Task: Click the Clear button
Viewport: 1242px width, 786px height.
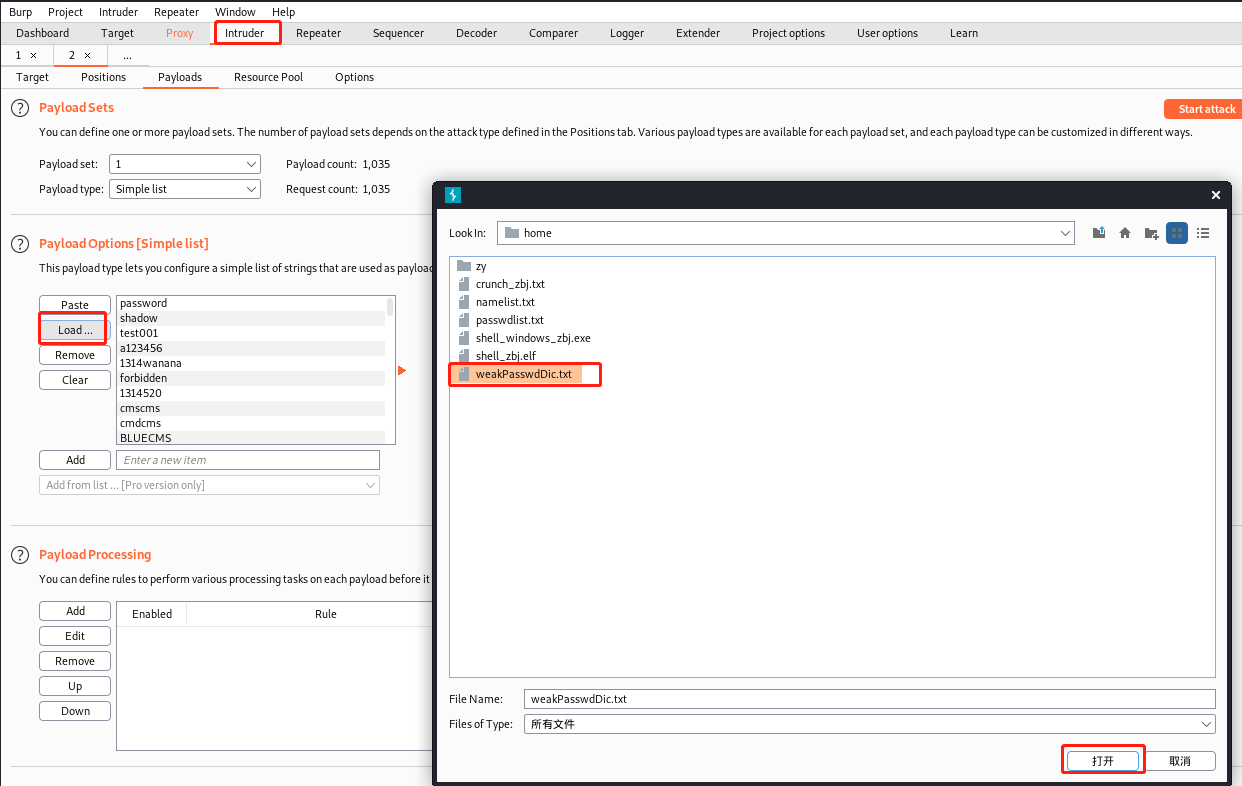Action: coord(75,380)
